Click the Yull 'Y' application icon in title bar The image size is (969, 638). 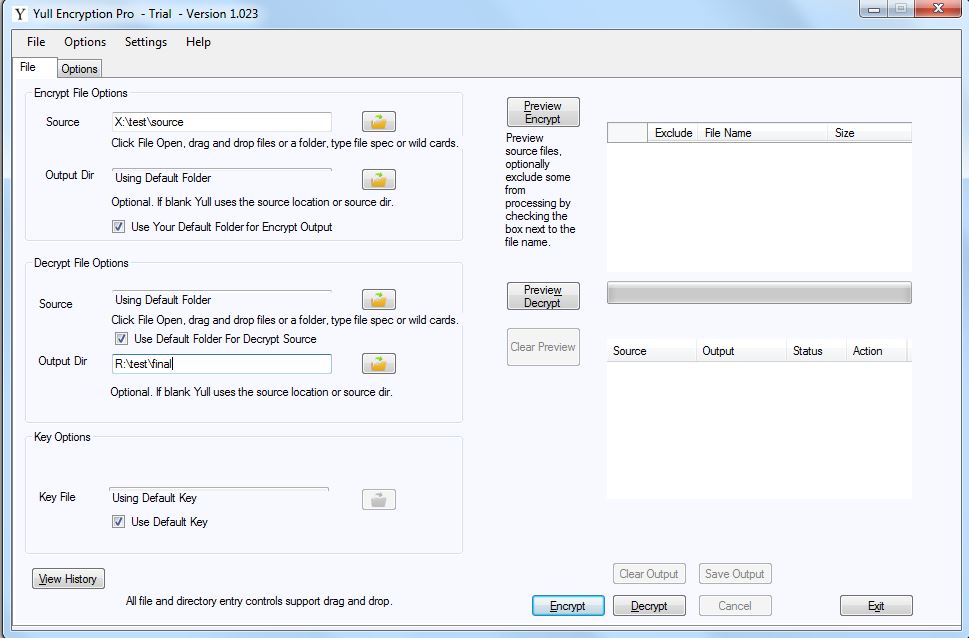[x=19, y=14]
